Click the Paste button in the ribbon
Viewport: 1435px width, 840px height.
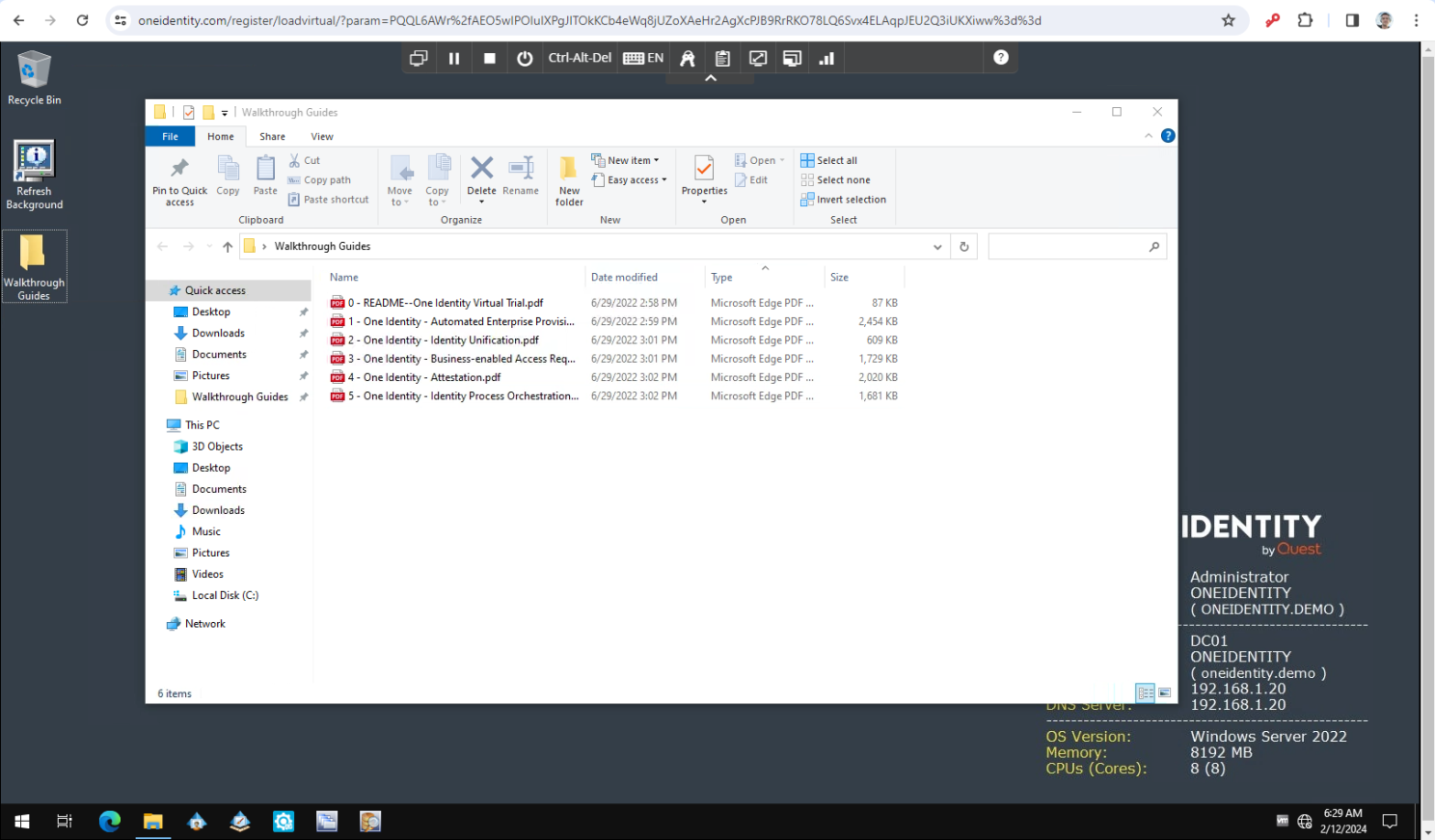[265, 176]
